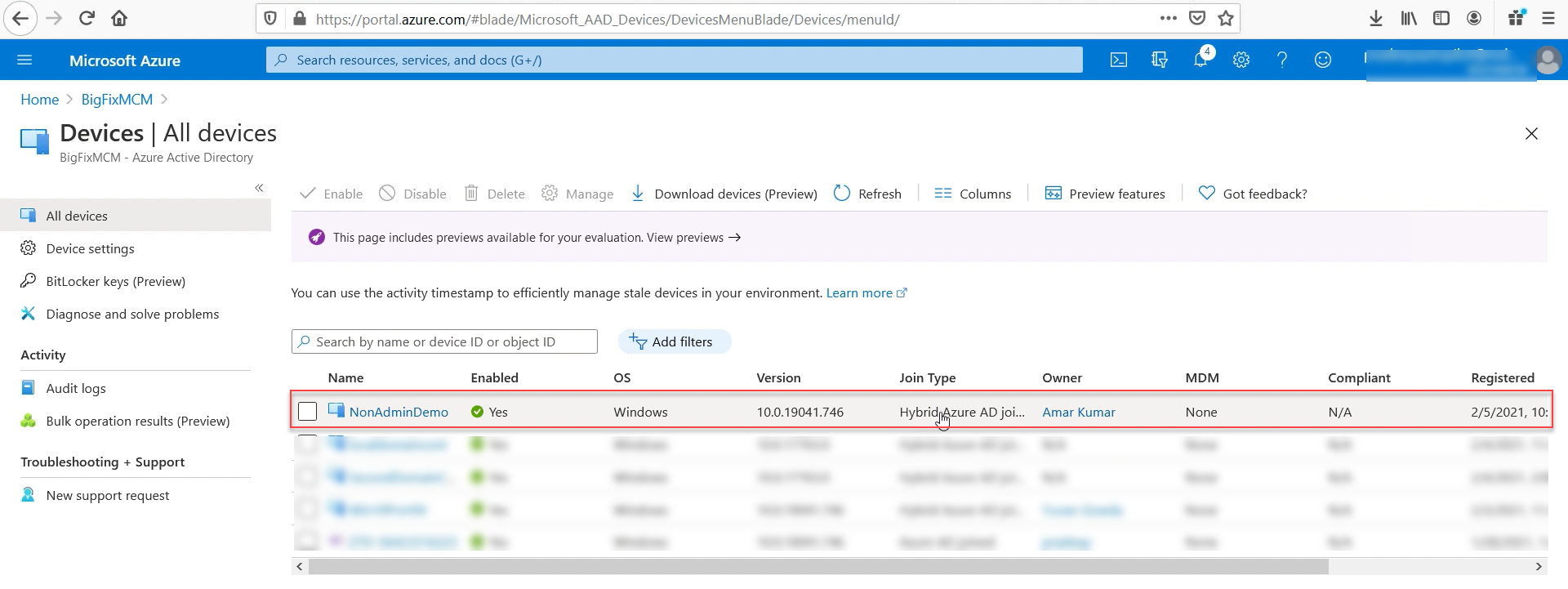Open Firefox page actions ellipsis menu
1568x589 pixels.
pos(1168,18)
